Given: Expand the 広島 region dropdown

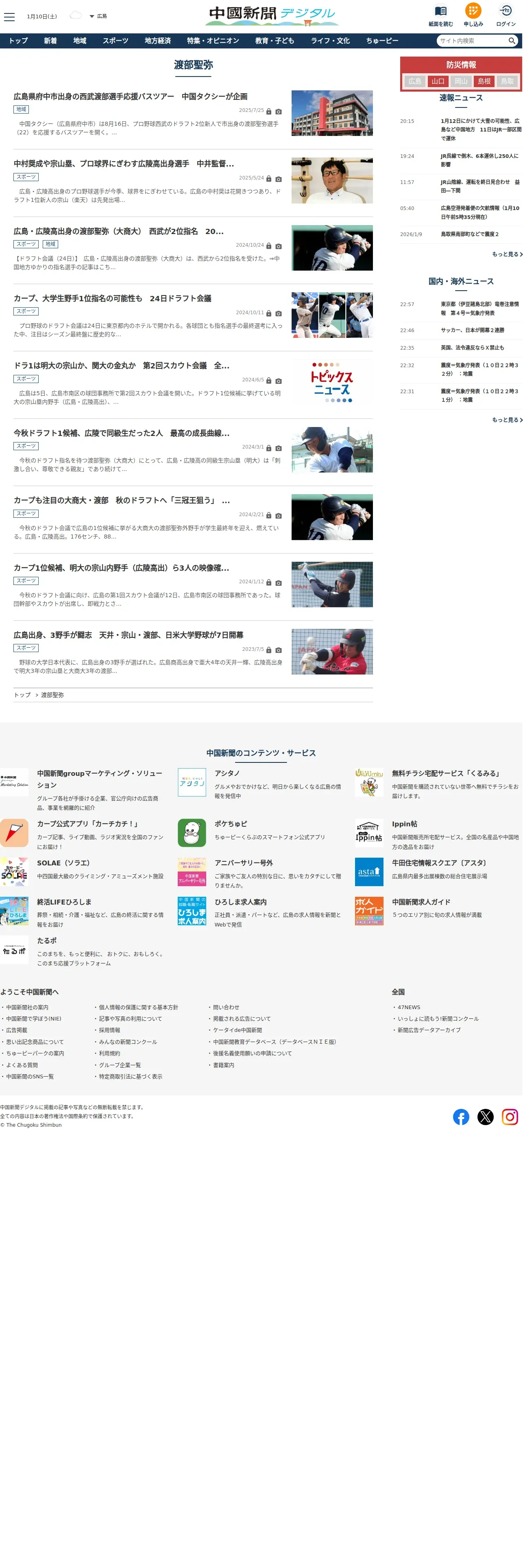Looking at the screenshot, I should [98, 16].
